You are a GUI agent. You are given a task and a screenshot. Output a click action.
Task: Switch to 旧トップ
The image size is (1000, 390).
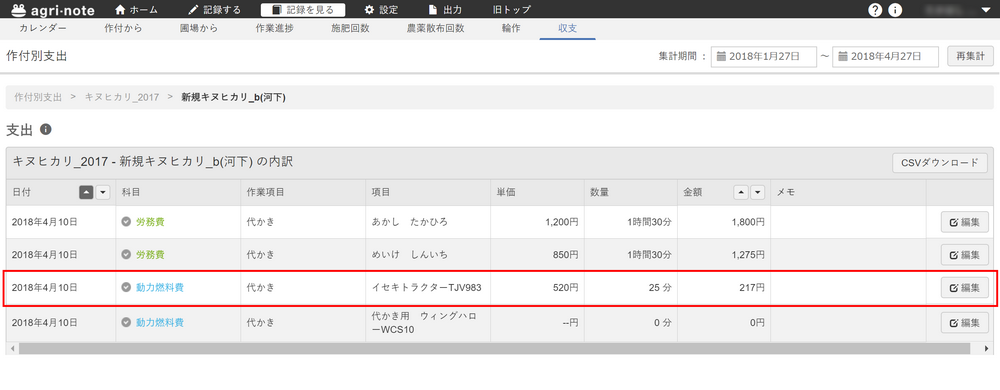click(511, 10)
